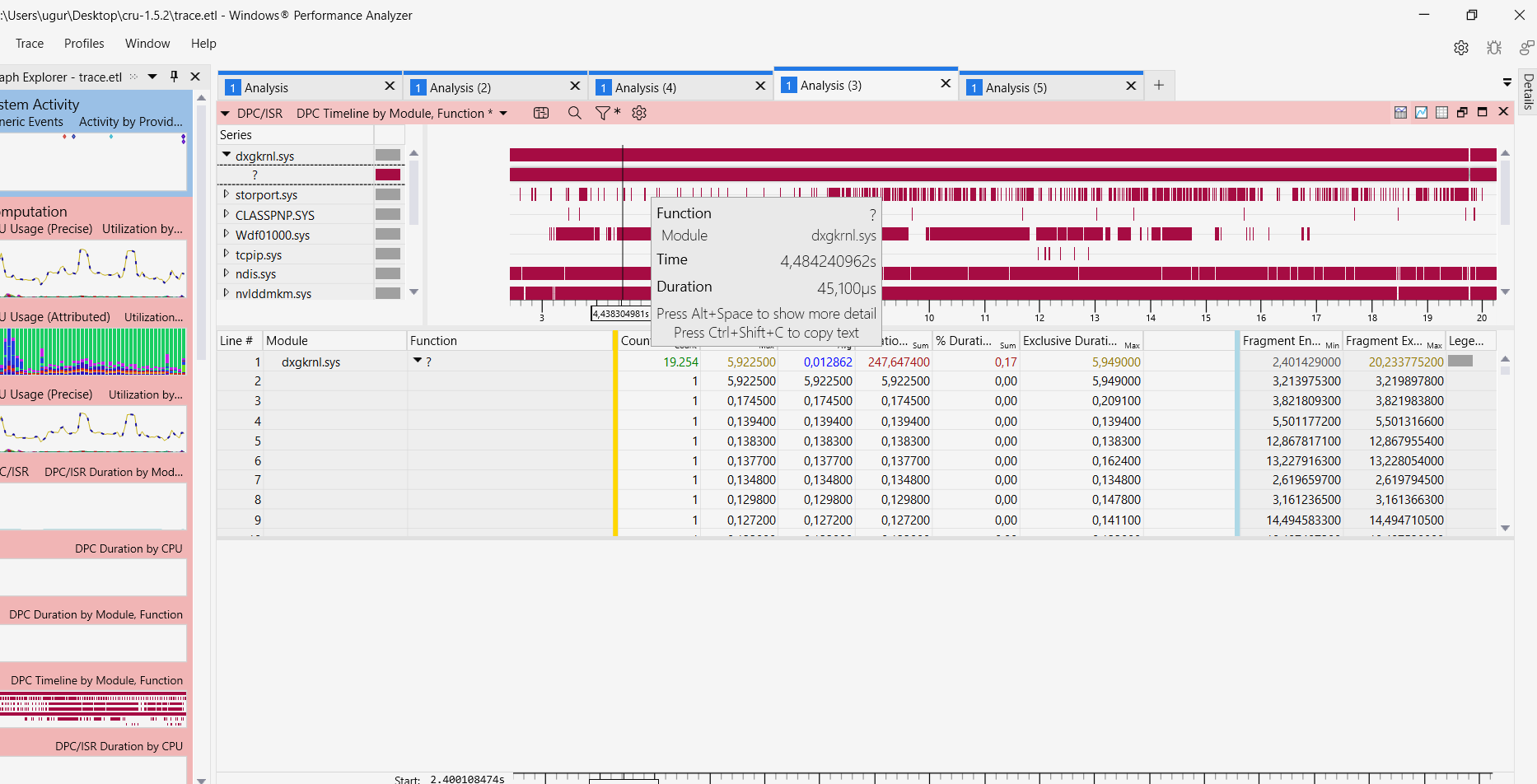The image size is (1537, 784).
Task: Show graph and table display mode
Action: (x=1400, y=113)
